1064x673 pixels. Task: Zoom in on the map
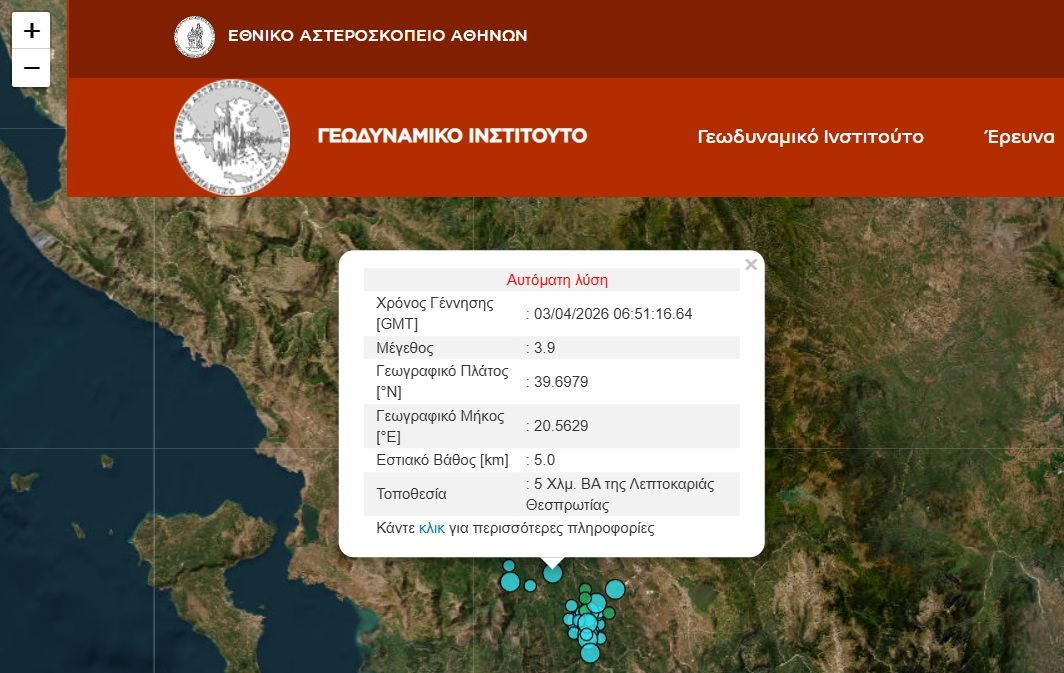31,31
